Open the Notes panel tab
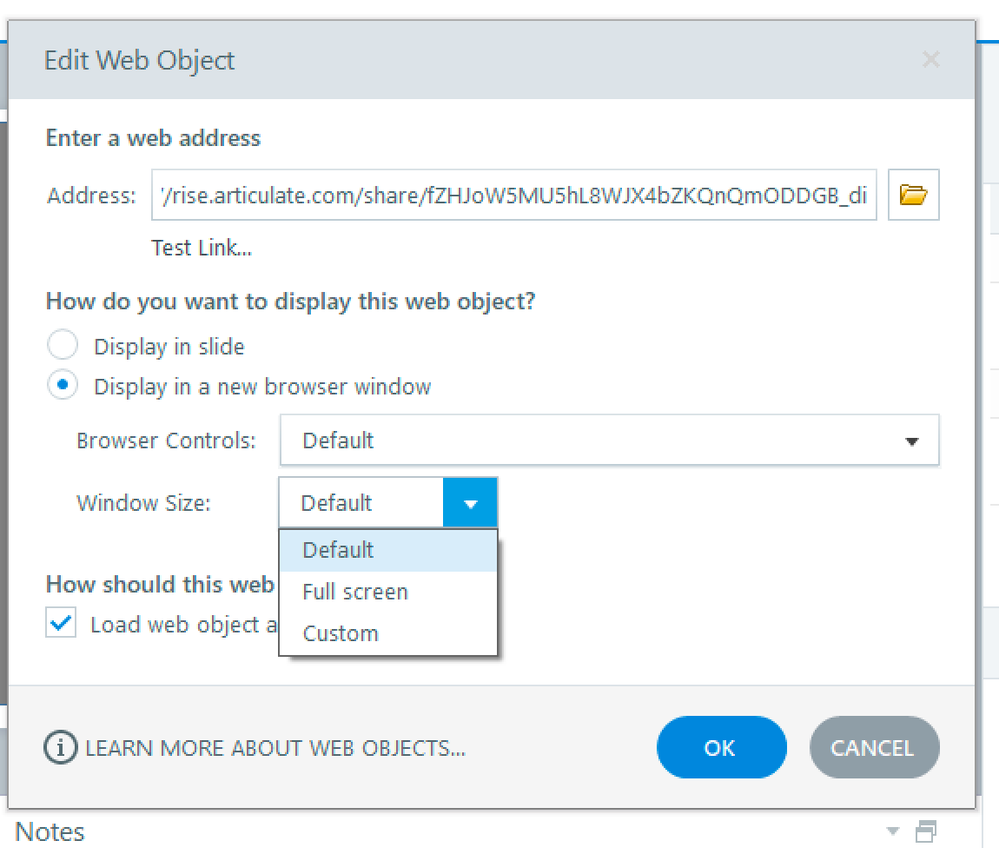Viewport: 999px width, 848px height. pyautogui.click(x=50, y=832)
